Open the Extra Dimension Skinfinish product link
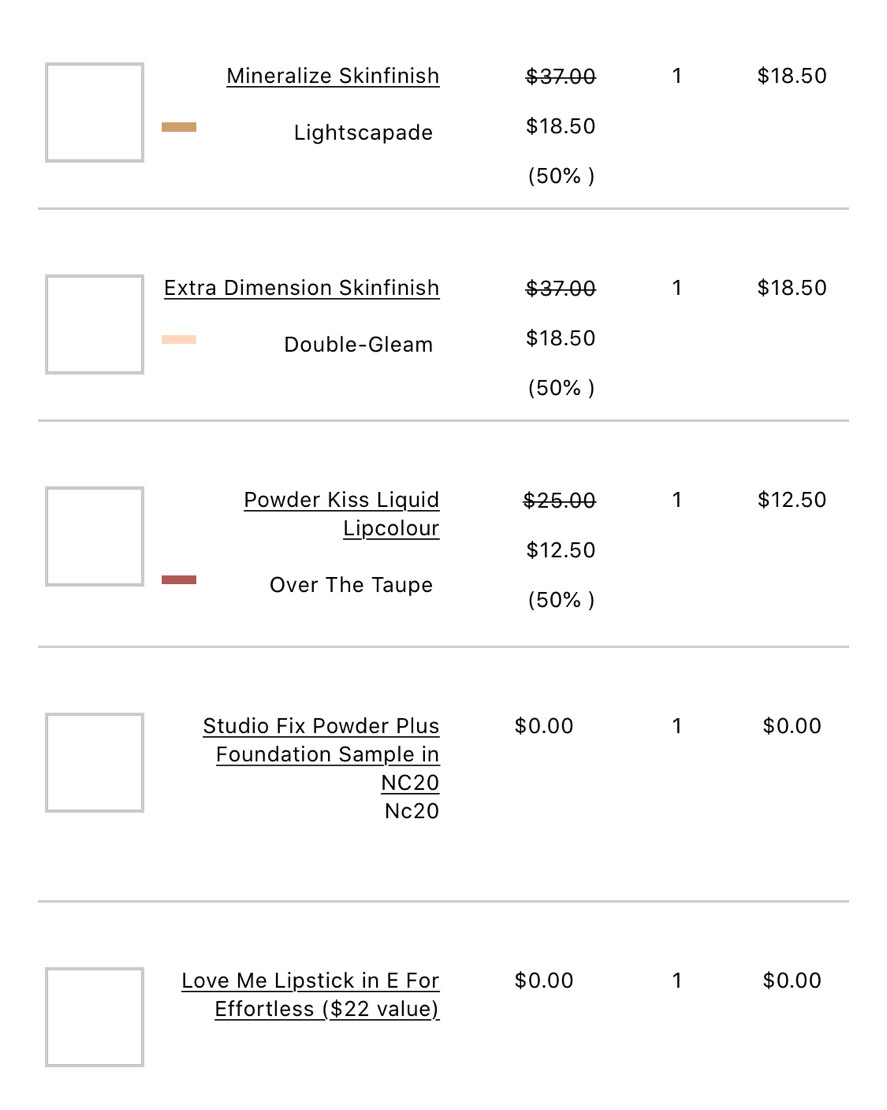The width and height of the screenshot is (887, 1110). [301, 288]
